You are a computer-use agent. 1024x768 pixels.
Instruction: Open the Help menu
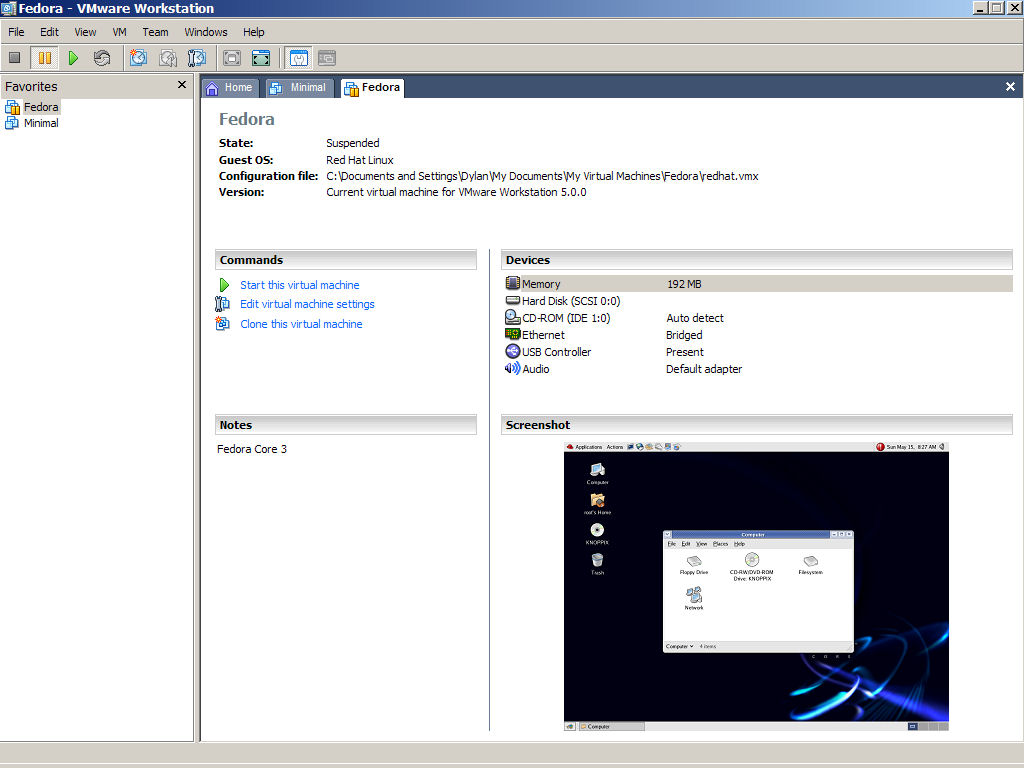tap(253, 32)
